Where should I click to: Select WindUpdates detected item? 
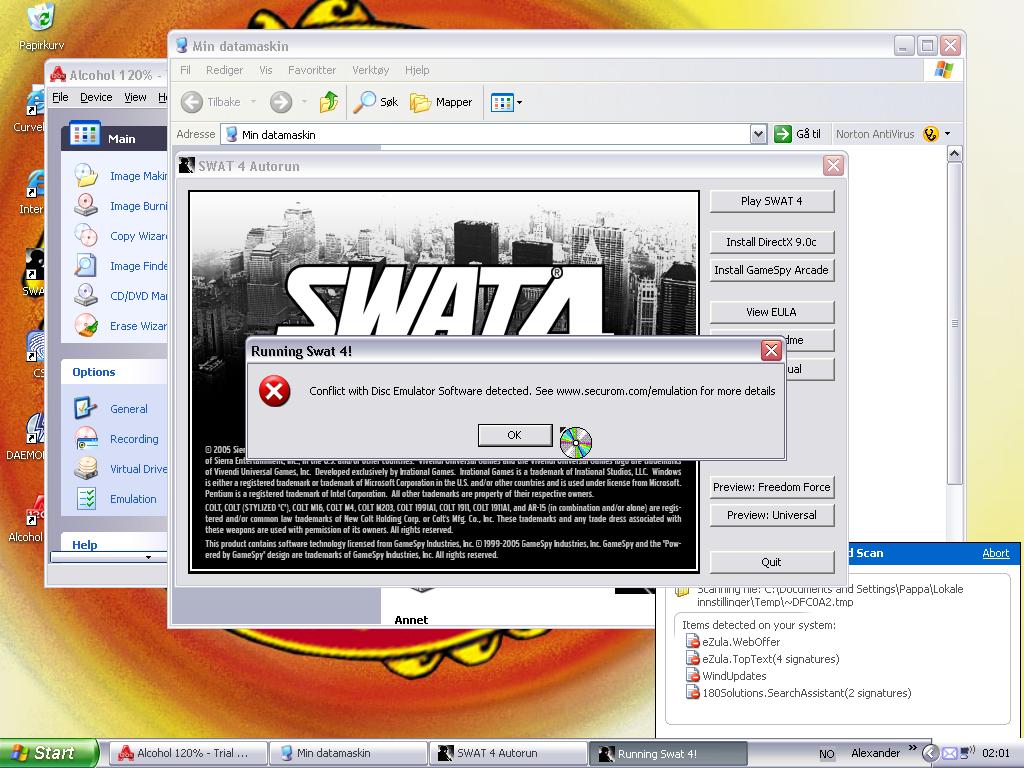726,676
